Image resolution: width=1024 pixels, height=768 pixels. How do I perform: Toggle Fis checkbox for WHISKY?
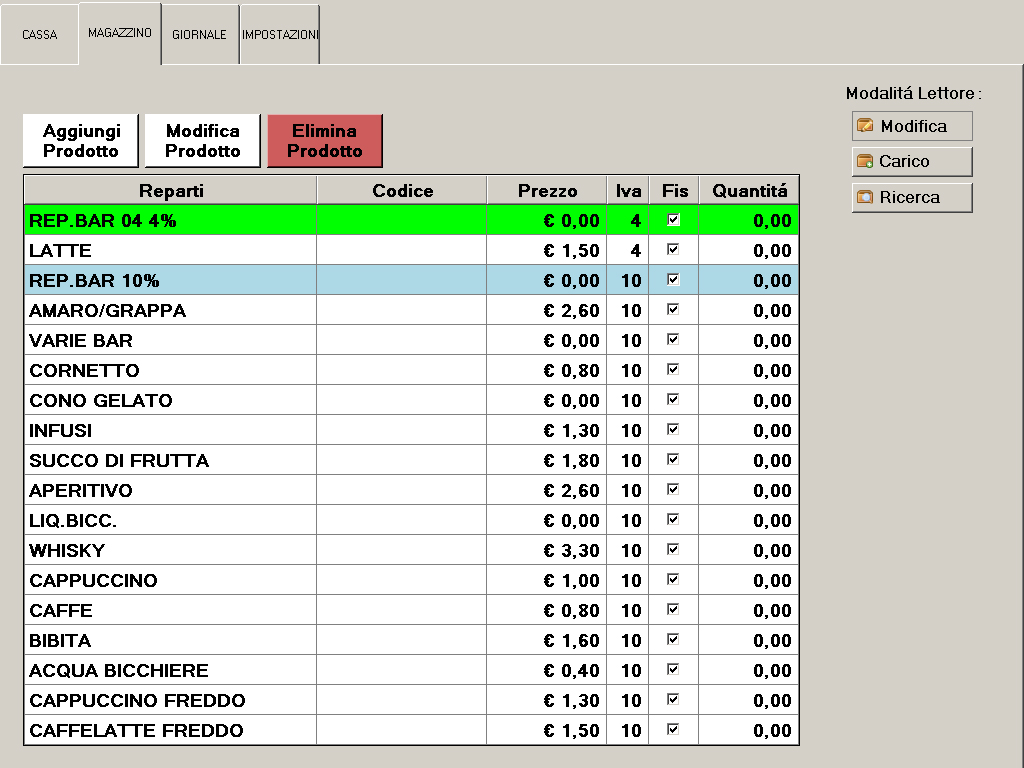(673, 550)
